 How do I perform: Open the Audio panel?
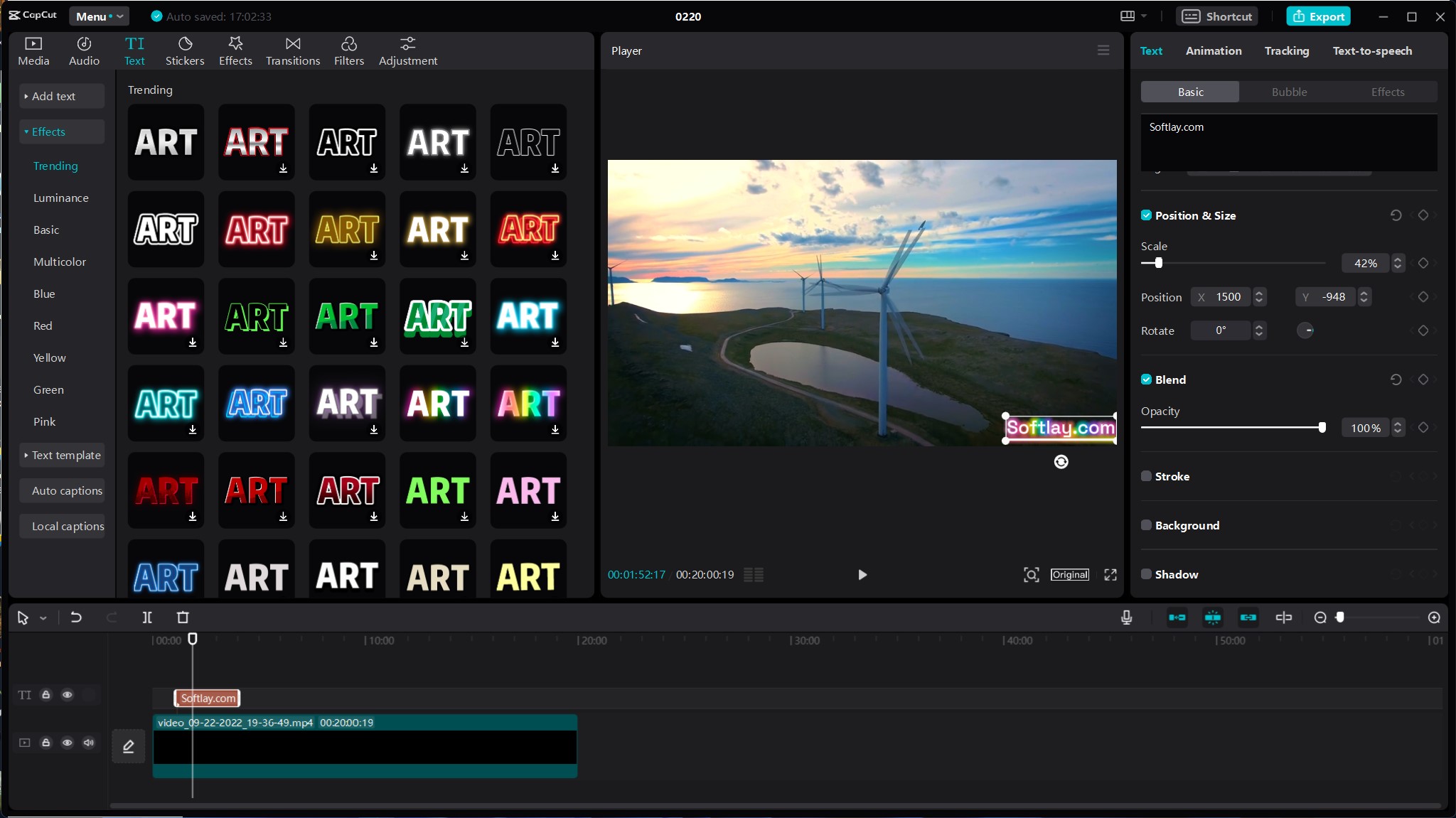click(x=83, y=50)
